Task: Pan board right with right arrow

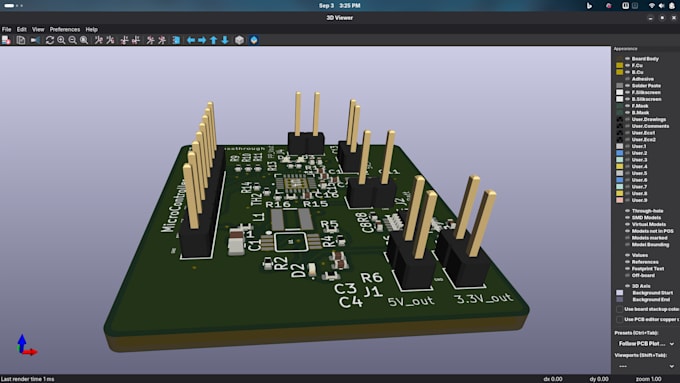Action: pos(202,40)
